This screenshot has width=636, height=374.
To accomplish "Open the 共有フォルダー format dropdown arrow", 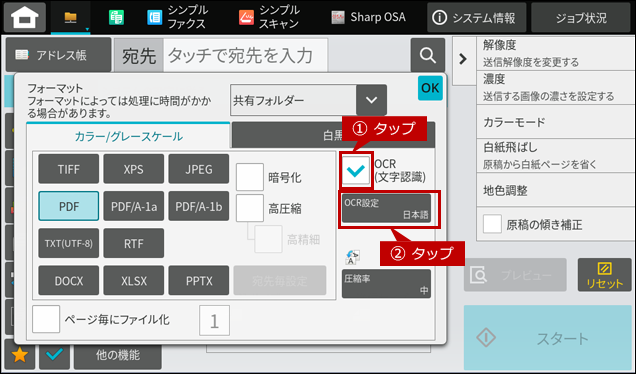I will pyautogui.click(x=371, y=100).
